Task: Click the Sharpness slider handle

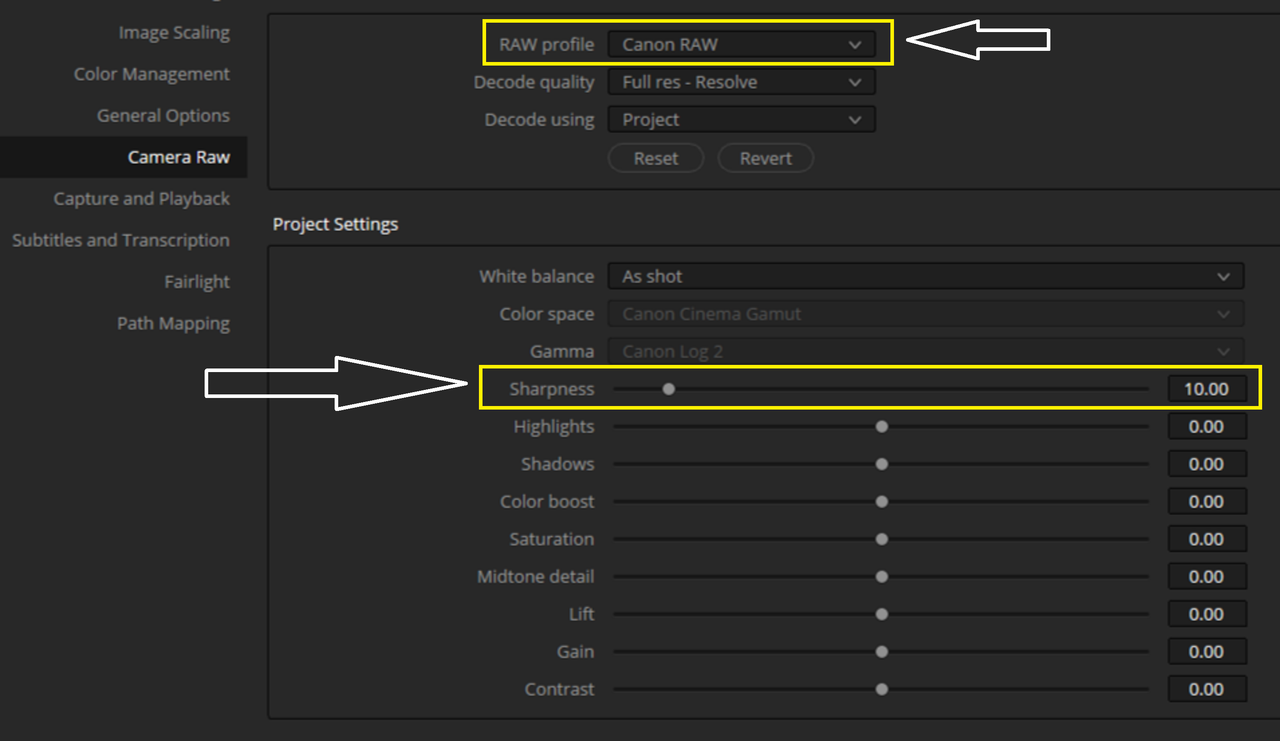Action: point(668,389)
